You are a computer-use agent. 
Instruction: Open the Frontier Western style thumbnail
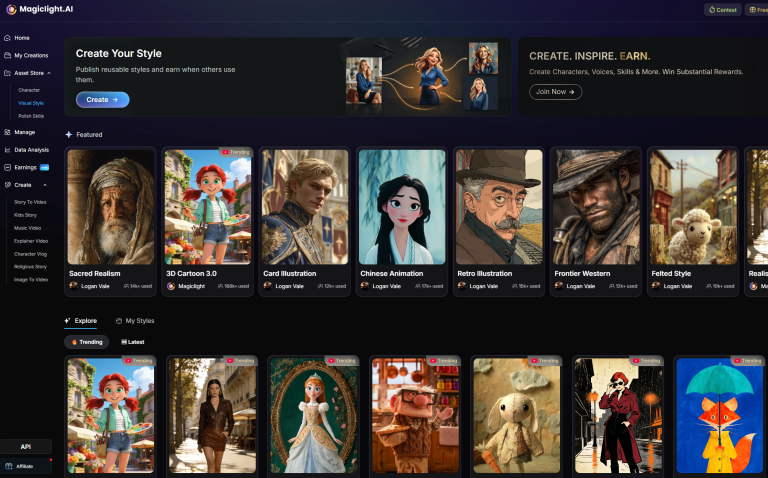tap(596, 207)
